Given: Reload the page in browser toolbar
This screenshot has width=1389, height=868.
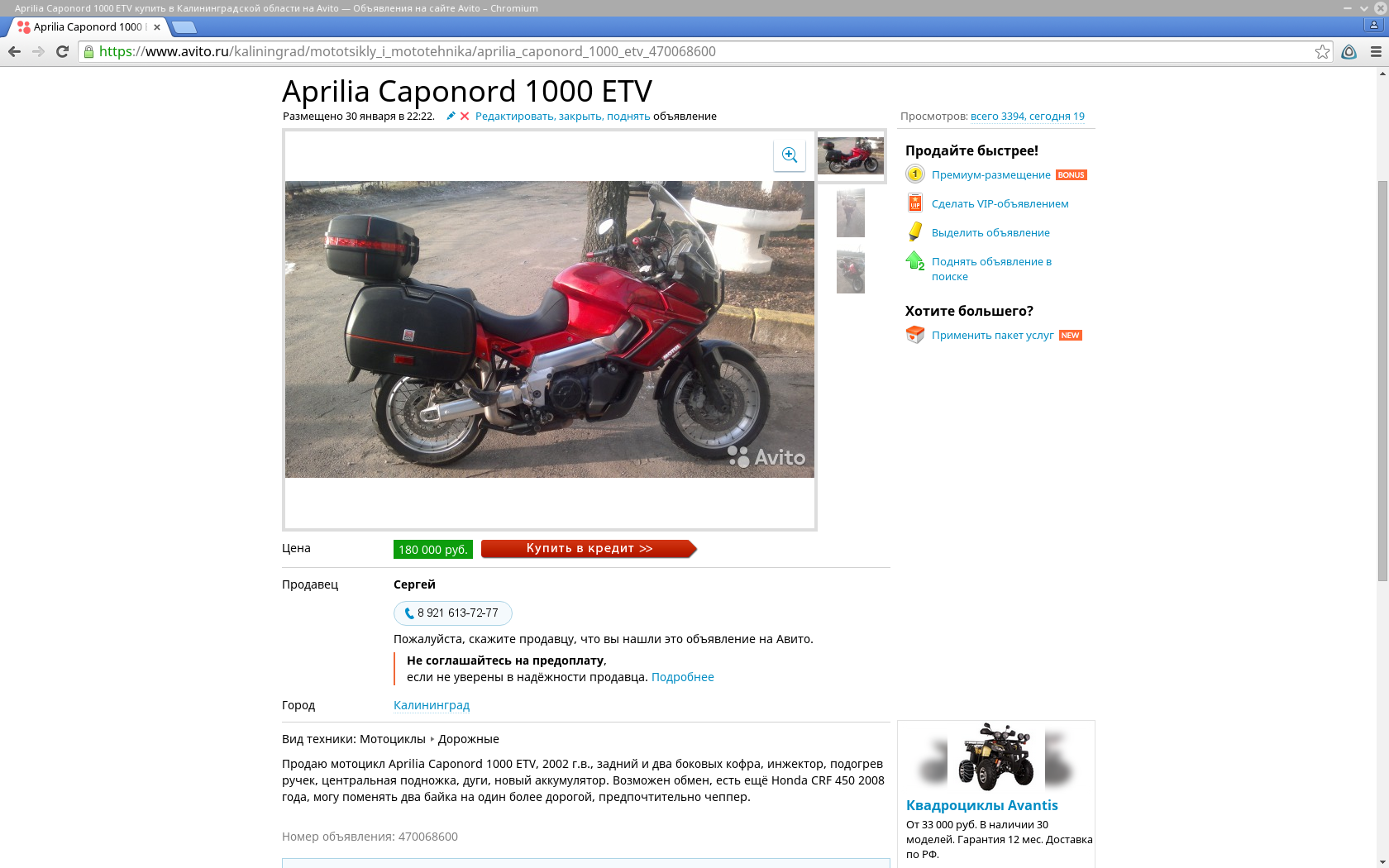Looking at the screenshot, I should pyautogui.click(x=62, y=51).
